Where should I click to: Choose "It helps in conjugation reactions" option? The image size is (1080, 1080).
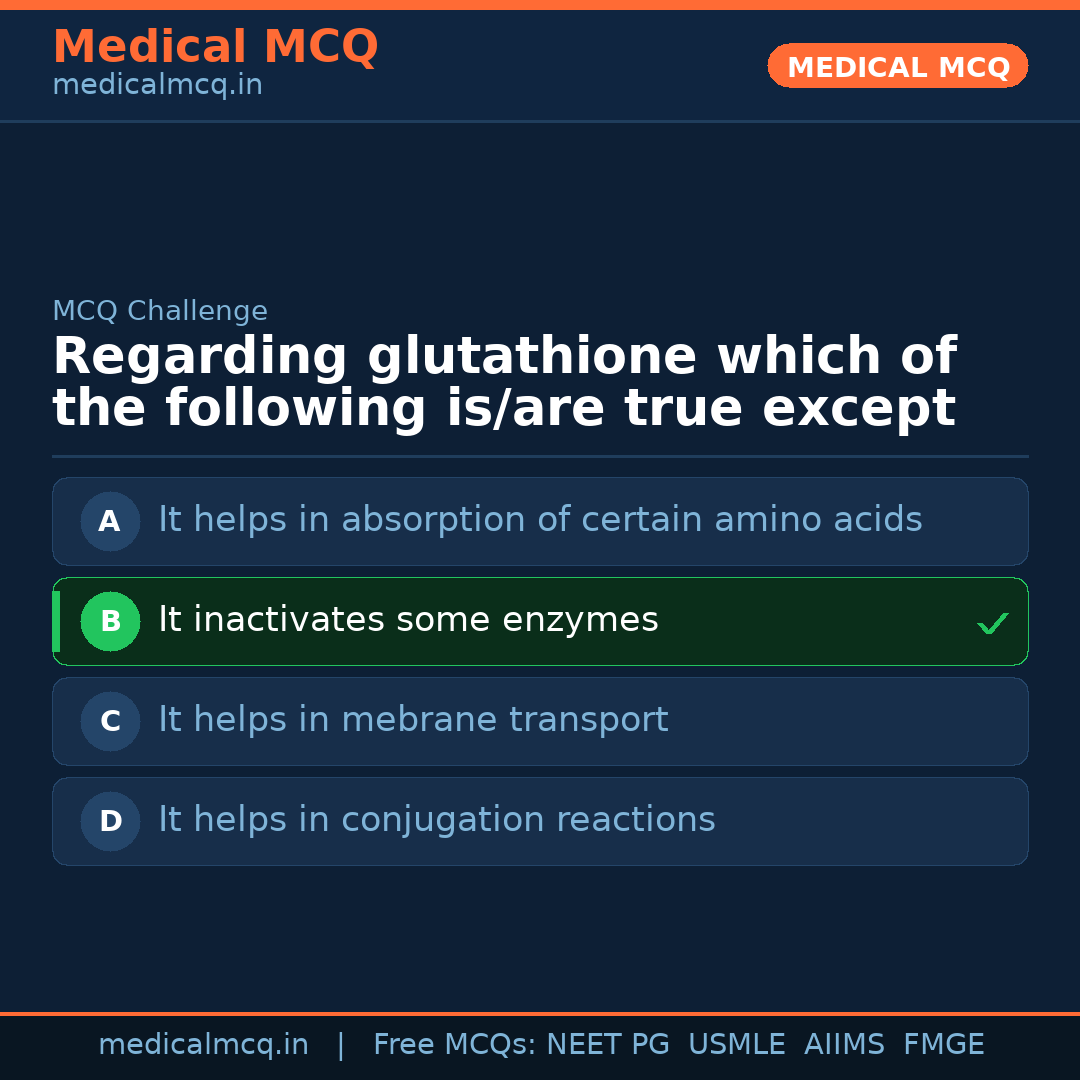click(x=437, y=821)
